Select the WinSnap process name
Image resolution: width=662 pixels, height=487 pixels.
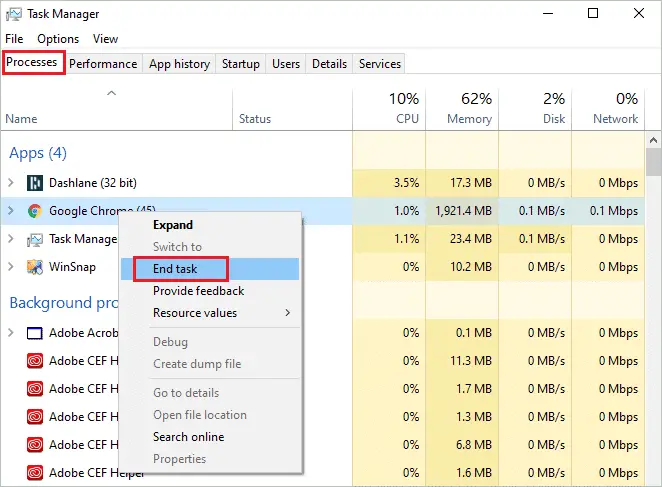pyautogui.click(x=72, y=267)
